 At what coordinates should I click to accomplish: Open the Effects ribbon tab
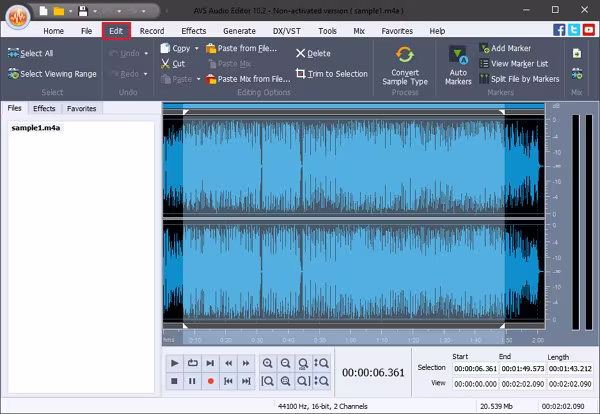pyautogui.click(x=193, y=31)
